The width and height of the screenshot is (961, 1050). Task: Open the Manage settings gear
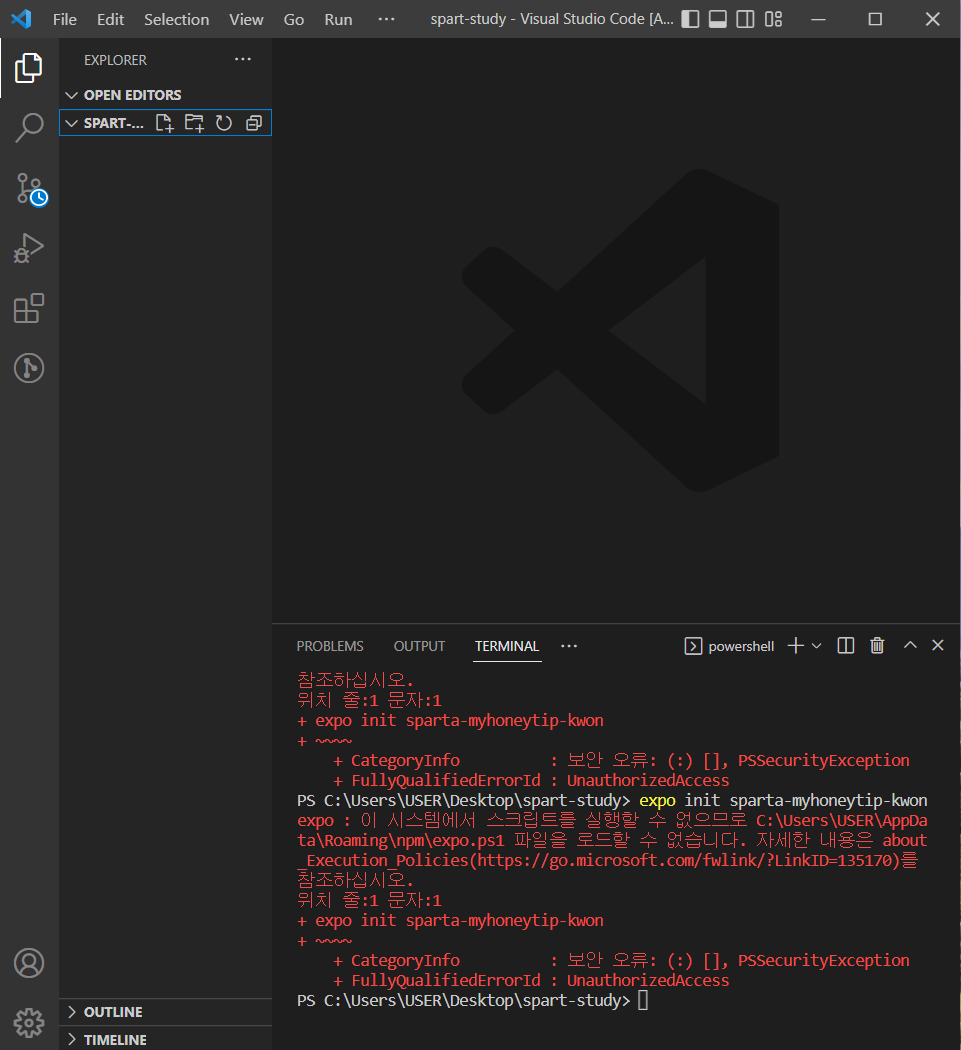click(x=29, y=1023)
